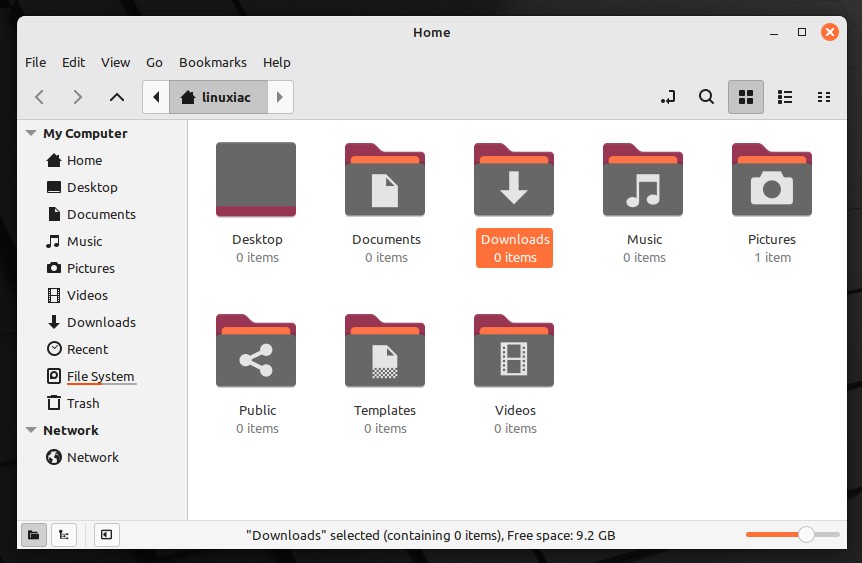Close the Home window
The height and width of the screenshot is (563, 862).
coord(830,32)
